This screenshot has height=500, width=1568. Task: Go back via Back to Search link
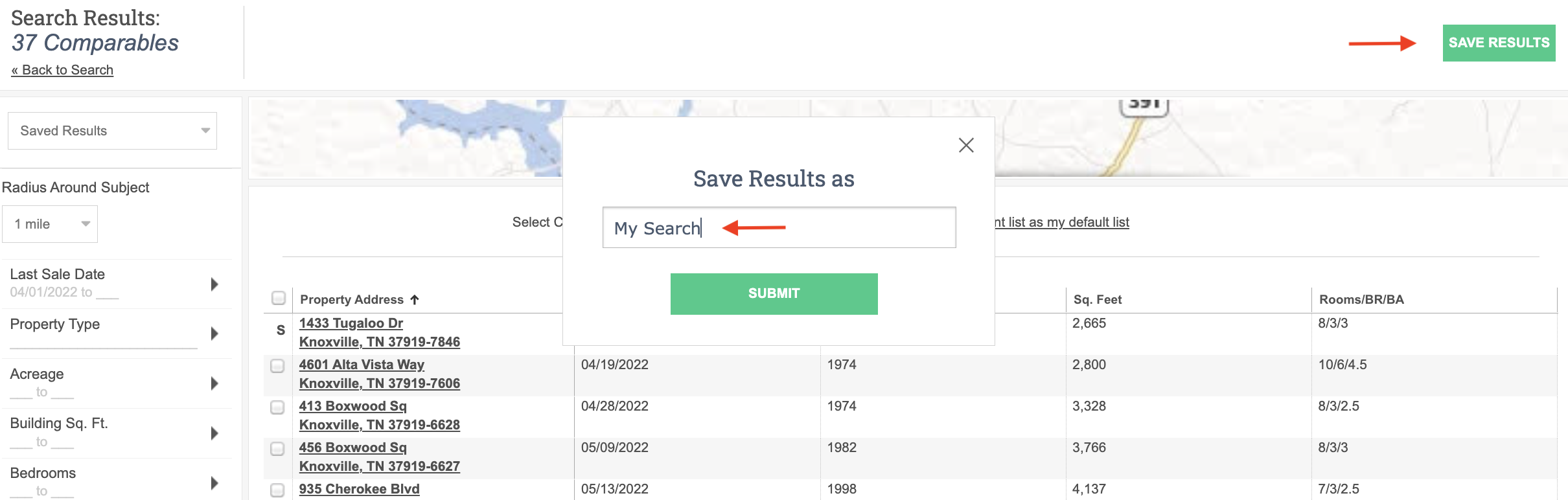pos(62,70)
